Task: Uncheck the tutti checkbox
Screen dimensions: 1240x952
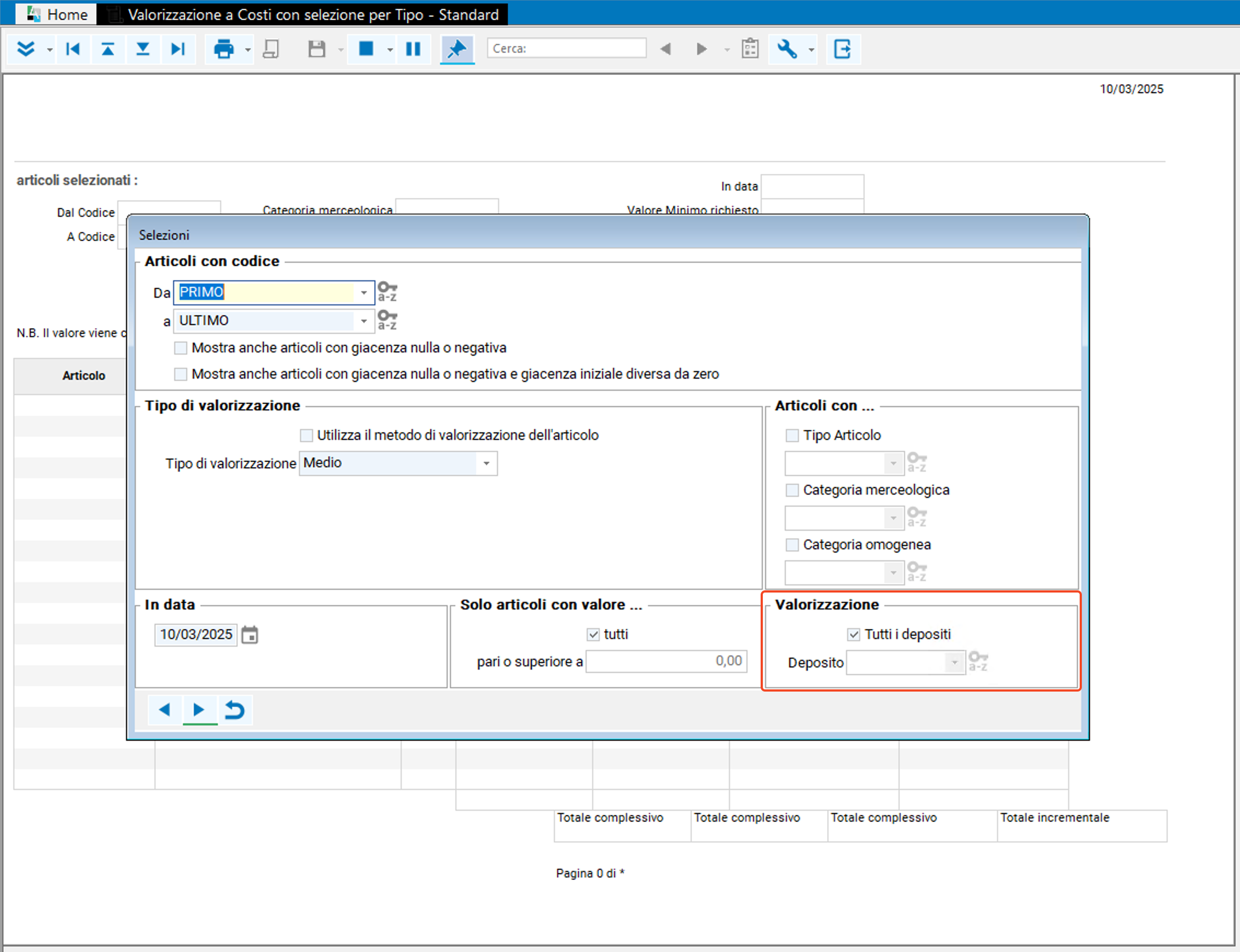Action: click(x=593, y=635)
